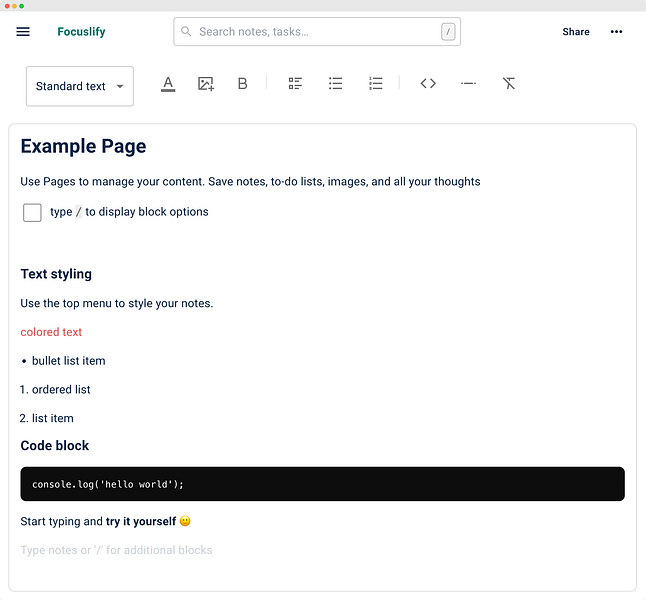The height and width of the screenshot is (600, 646).
Task: Click the Share button
Action: (x=576, y=32)
